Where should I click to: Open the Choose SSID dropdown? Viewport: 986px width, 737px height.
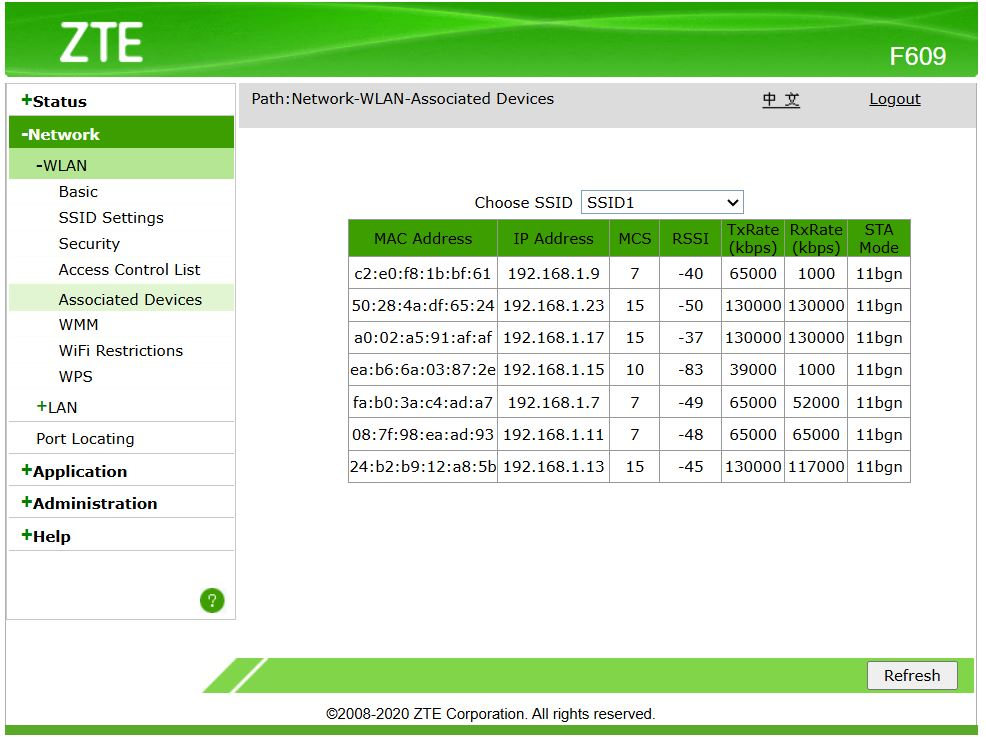[x=662, y=203]
